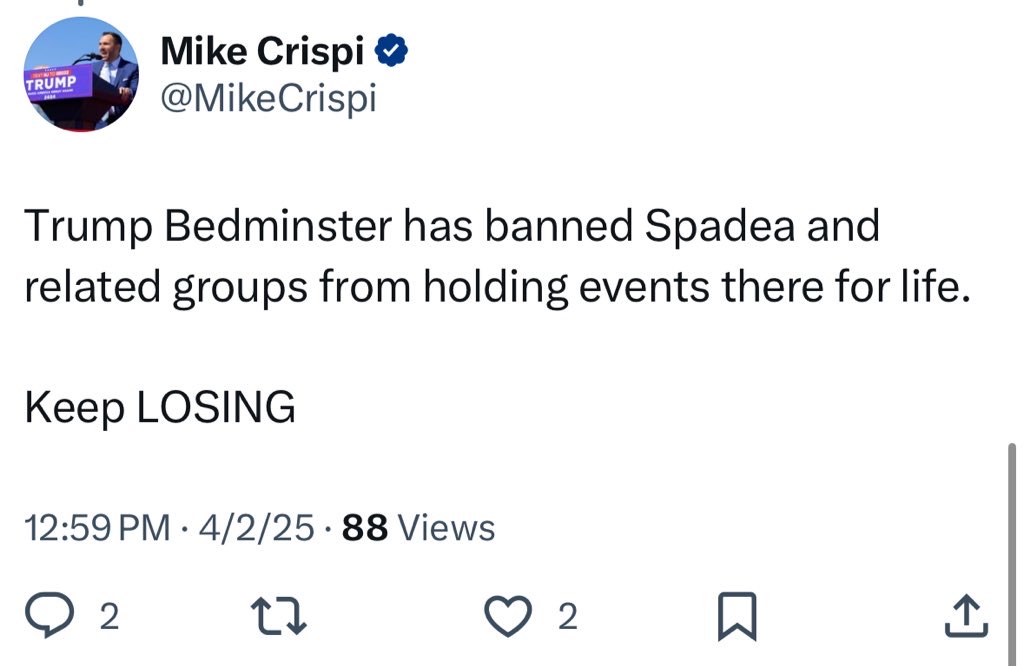Open the Mike Crispi display name

pyautogui.click(x=262, y=51)
